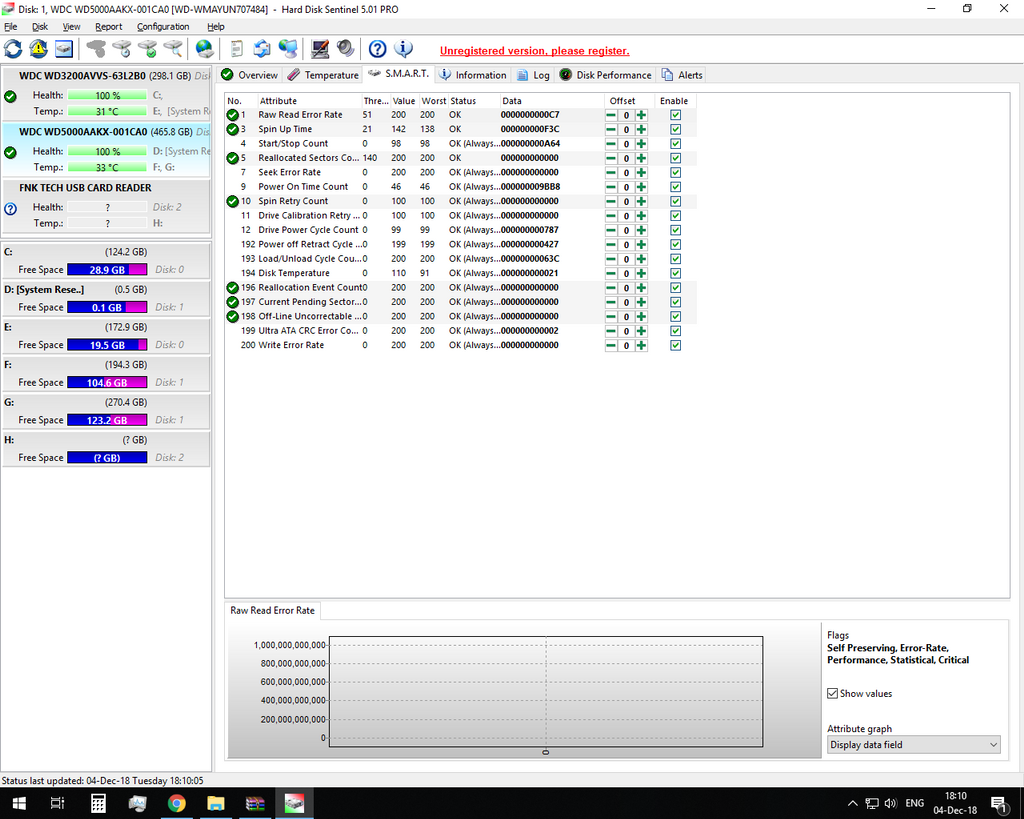Switch to the Information tab
Viewport: 1024px width, 819px height.
point(473,75)
